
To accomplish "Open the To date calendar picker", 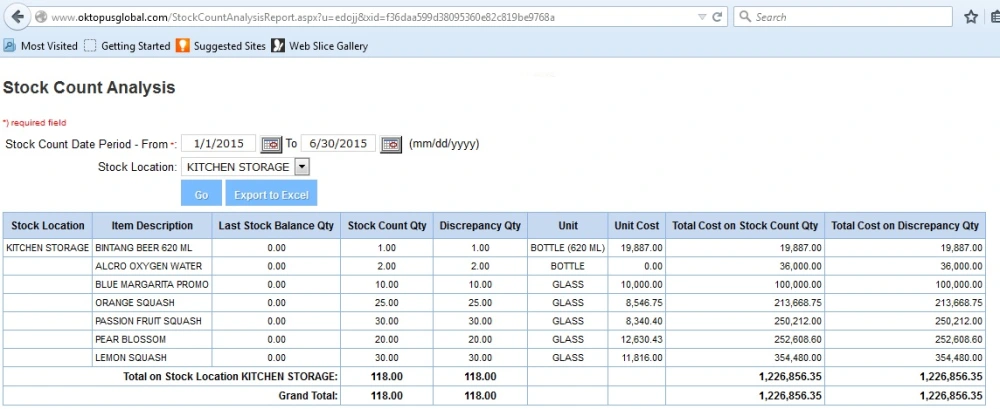I will pos(391,144).
